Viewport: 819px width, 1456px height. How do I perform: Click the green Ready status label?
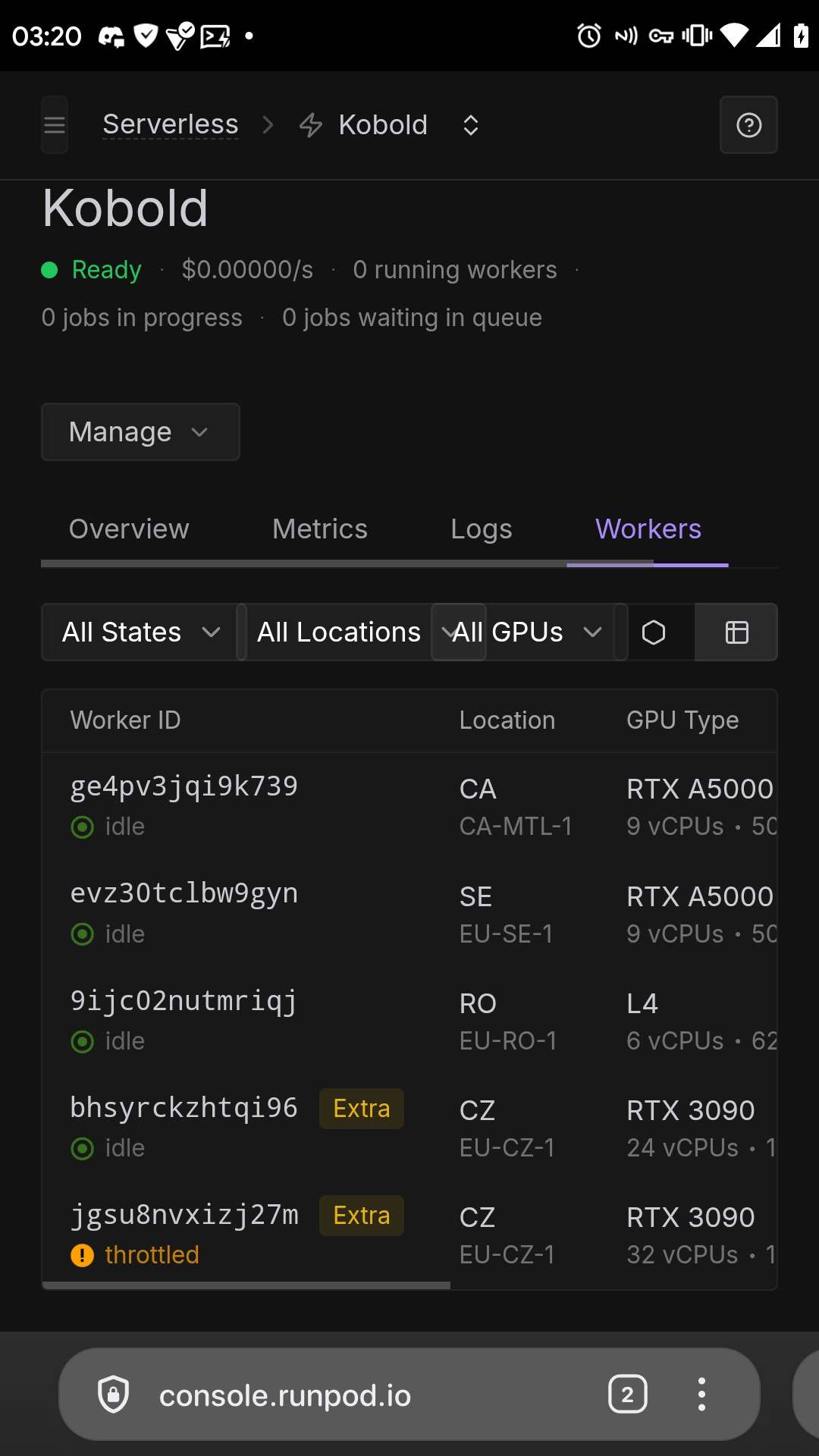point(106,270)
